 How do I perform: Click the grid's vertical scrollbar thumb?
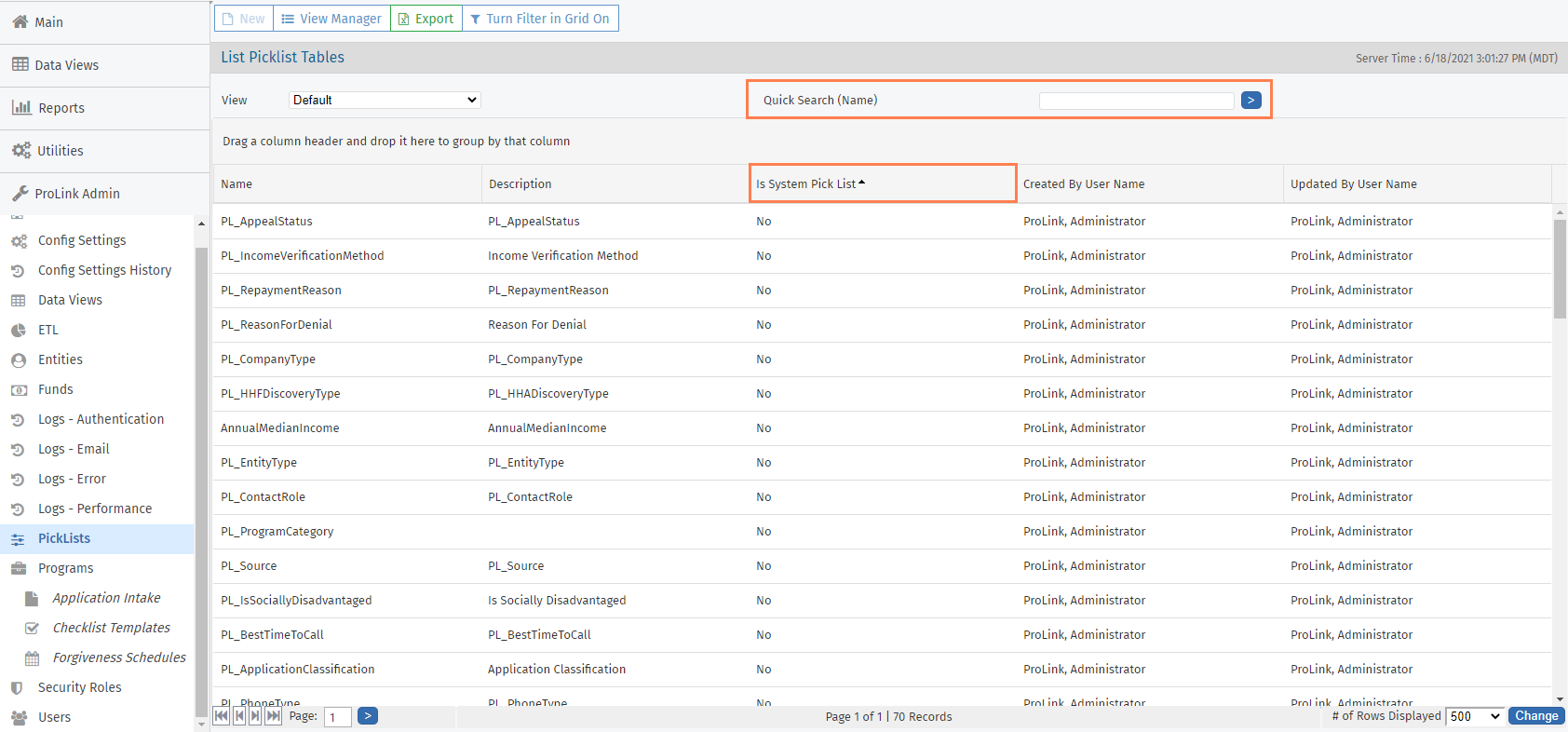(x=1560, y=270)
